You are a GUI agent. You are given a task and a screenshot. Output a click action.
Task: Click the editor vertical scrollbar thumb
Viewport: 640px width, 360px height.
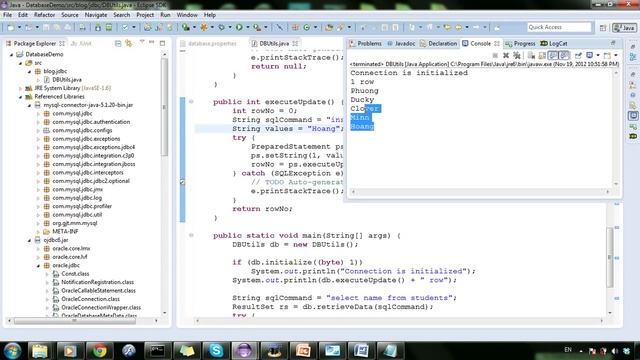[610, 257]
